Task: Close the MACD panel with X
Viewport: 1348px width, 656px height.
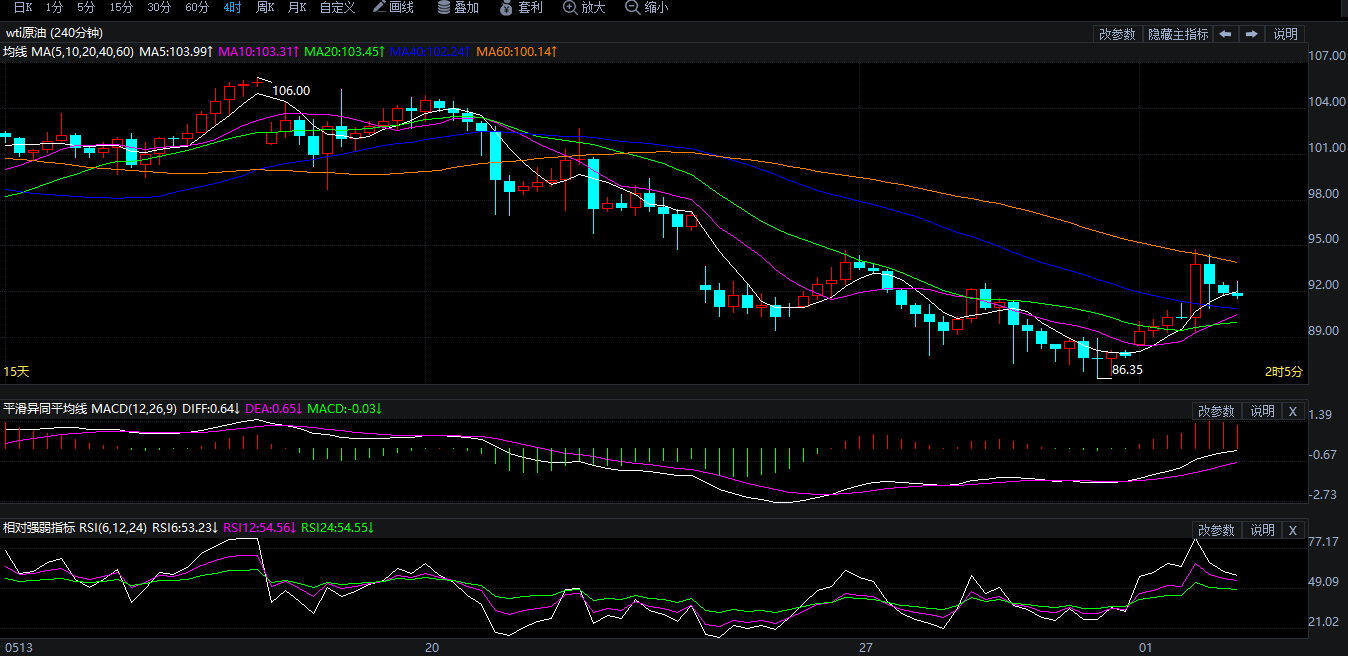Action: (x=1292, y=411)
